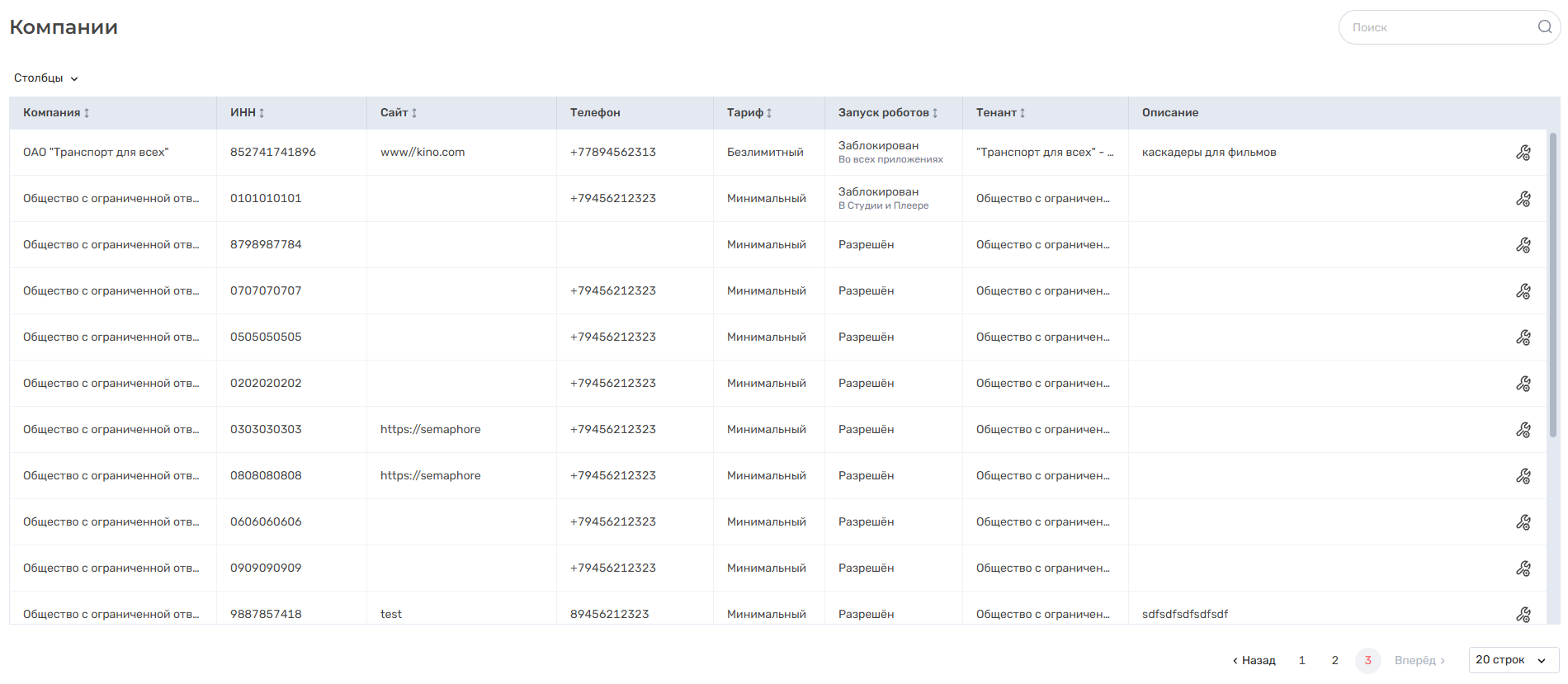This screenshot has width=1568, height=684.
Task: Sort table by ИНН column
Action: pos(262,113)
